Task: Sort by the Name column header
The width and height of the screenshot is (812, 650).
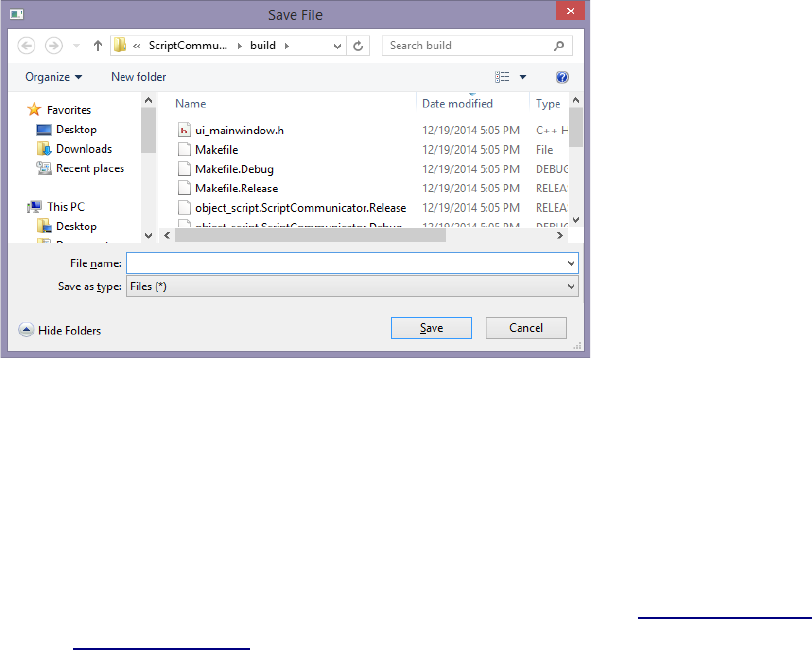Action: 191,104
